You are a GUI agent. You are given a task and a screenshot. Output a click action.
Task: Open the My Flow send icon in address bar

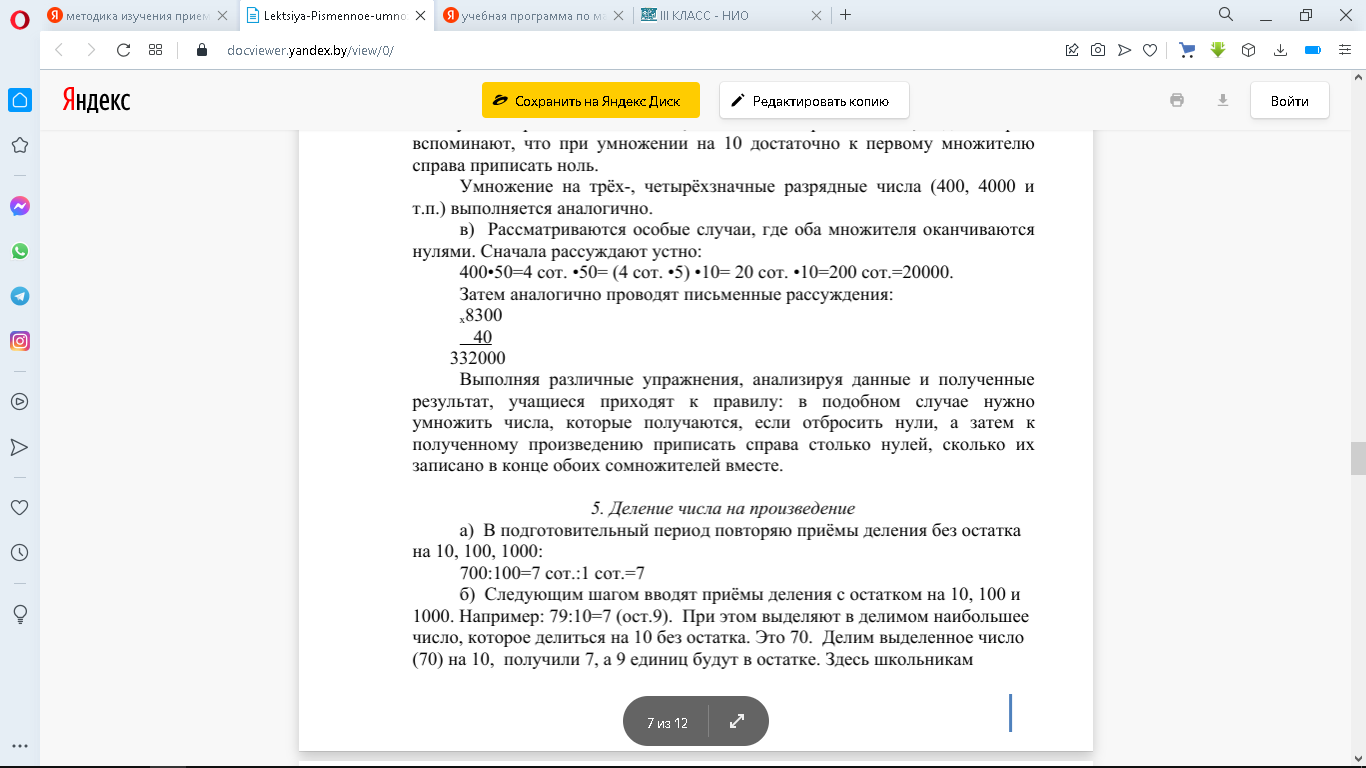(x=1124, y=50)
